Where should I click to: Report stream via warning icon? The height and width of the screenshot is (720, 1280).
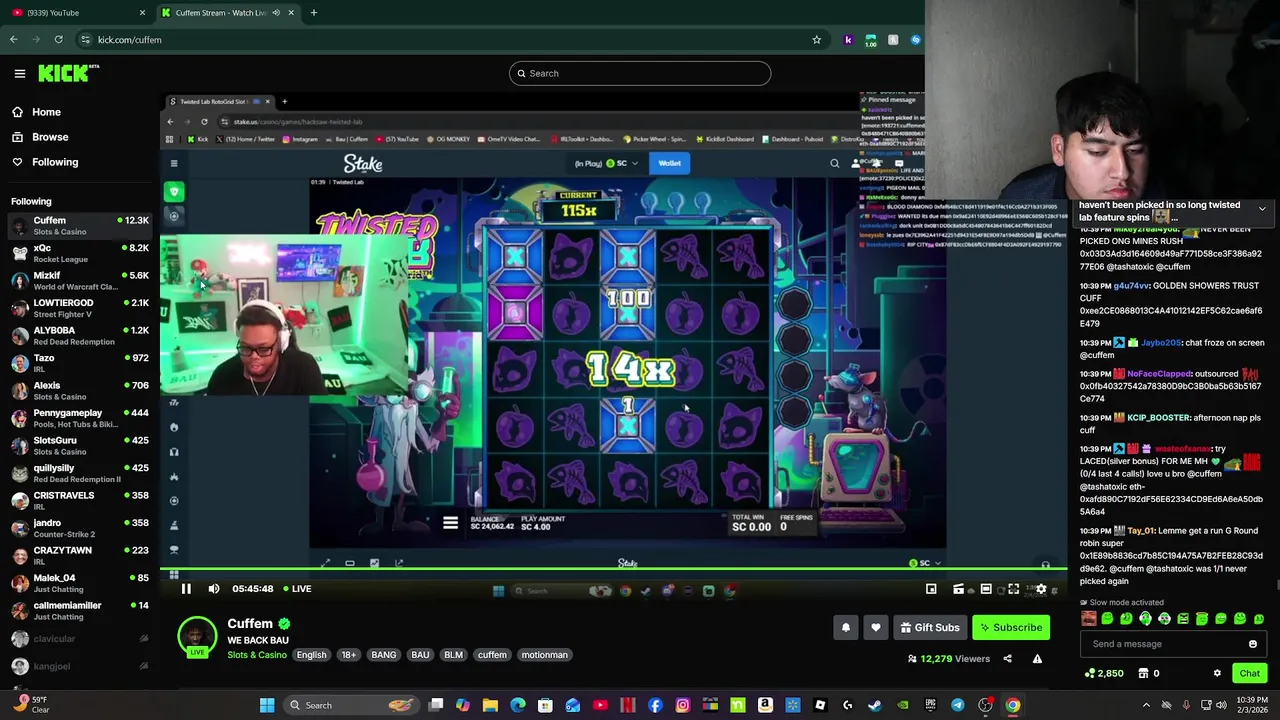tap(1037, 659)
